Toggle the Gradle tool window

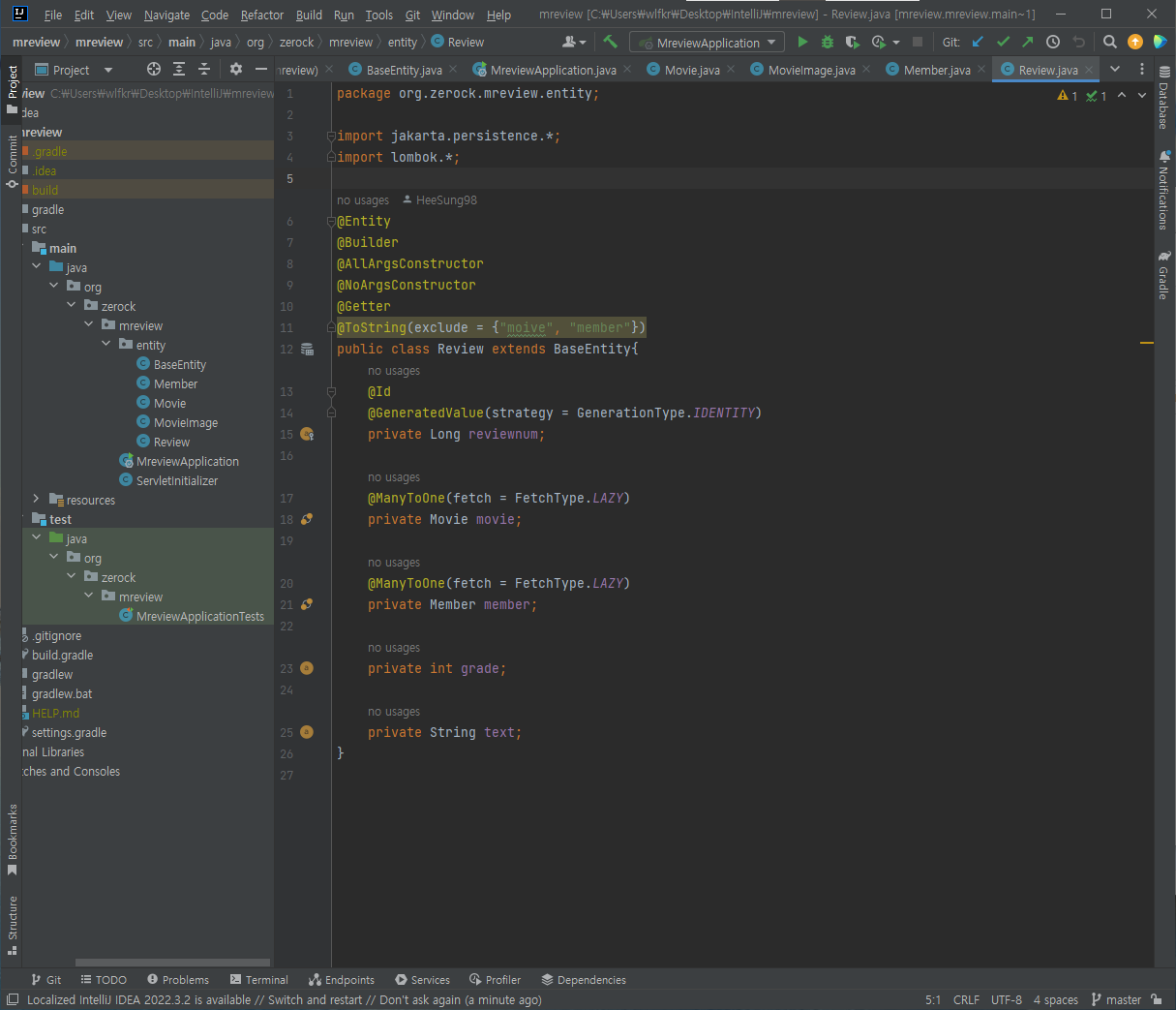coord(1163,276)
